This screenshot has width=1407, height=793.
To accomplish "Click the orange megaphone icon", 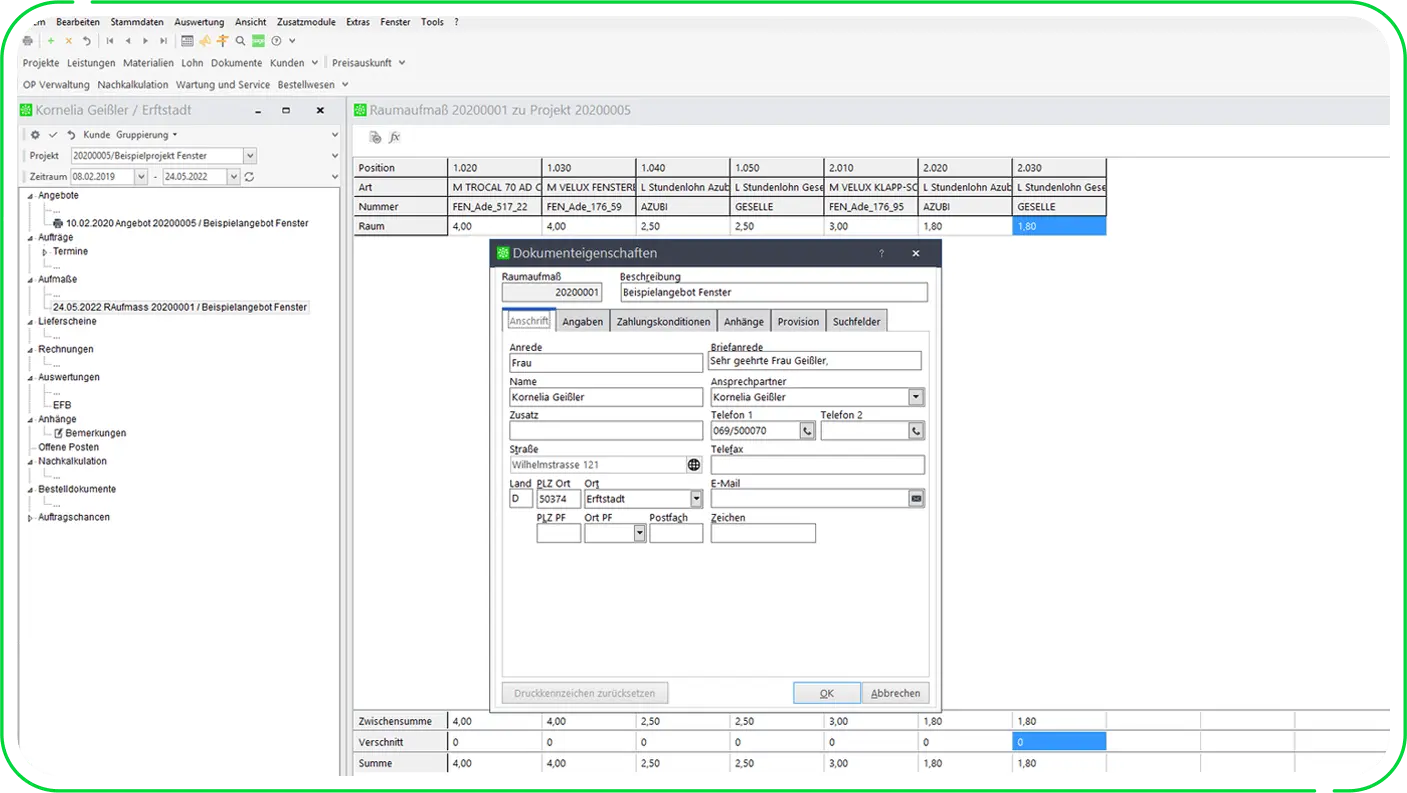I will click(x=205, y=41).
